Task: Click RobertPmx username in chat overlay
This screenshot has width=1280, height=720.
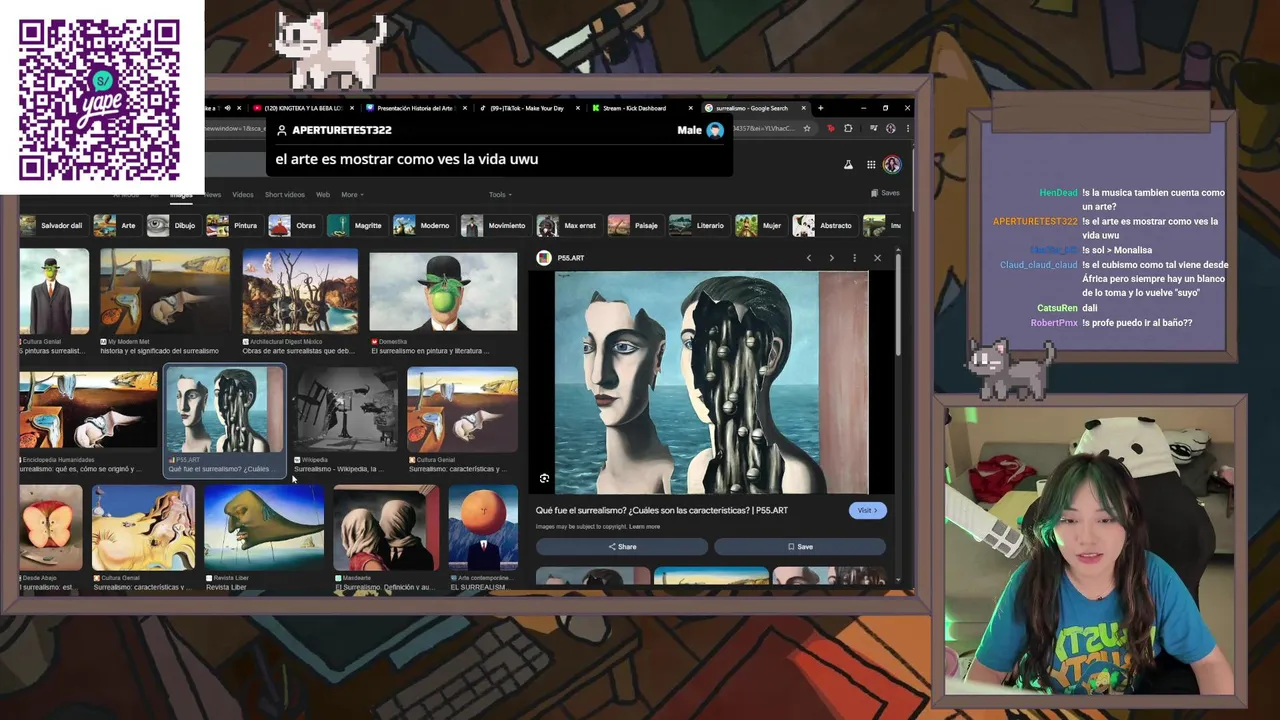Action: (1054, 323)
